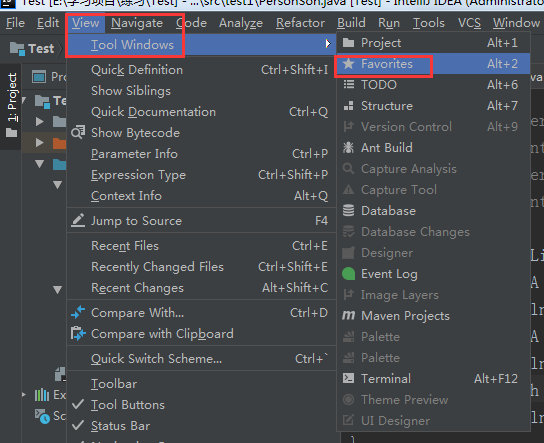
Task: Click the orange excluded folder icon
Action: point(59,143)
